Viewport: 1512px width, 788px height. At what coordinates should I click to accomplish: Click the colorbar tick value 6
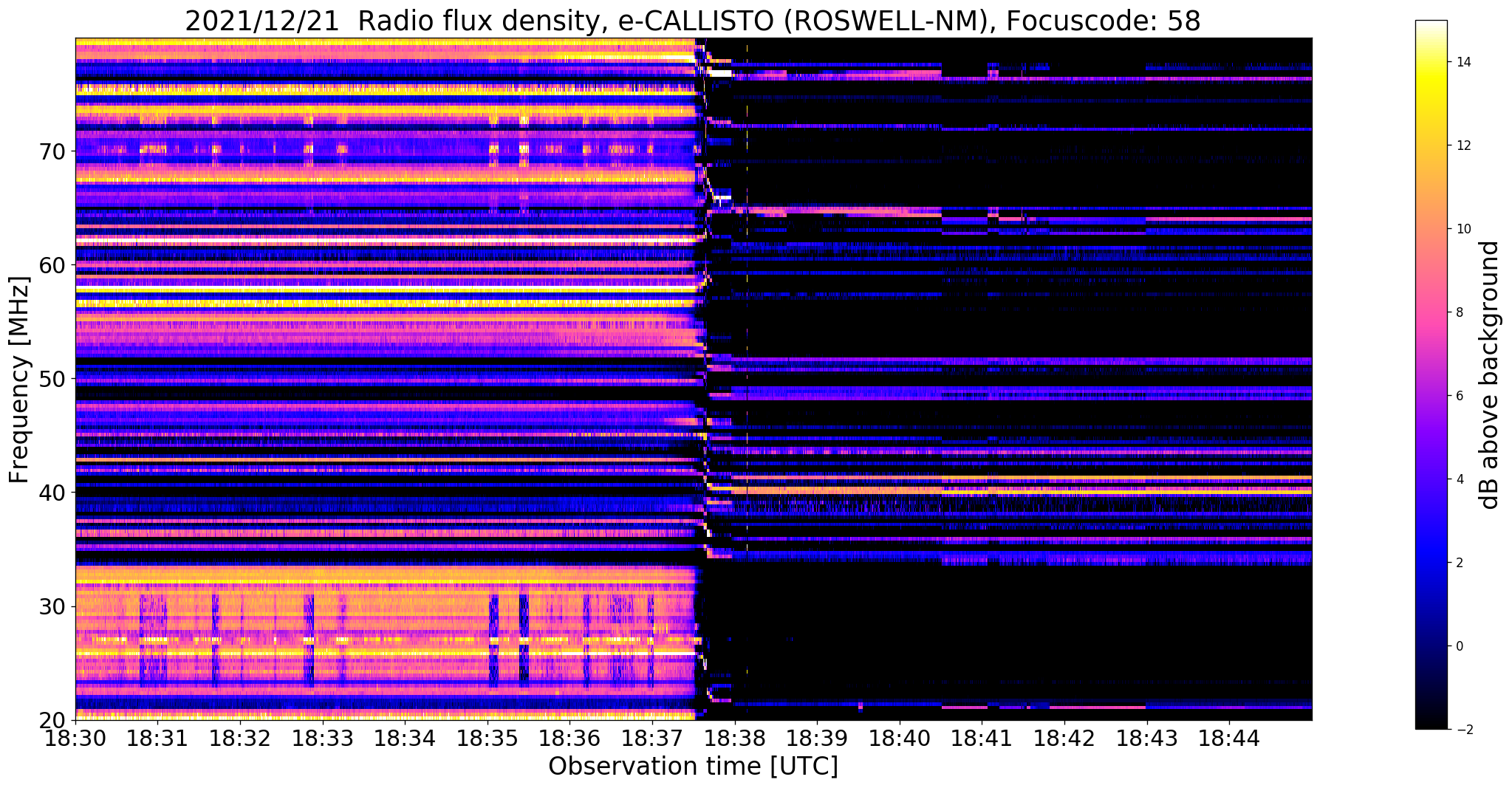point(1460,396)
